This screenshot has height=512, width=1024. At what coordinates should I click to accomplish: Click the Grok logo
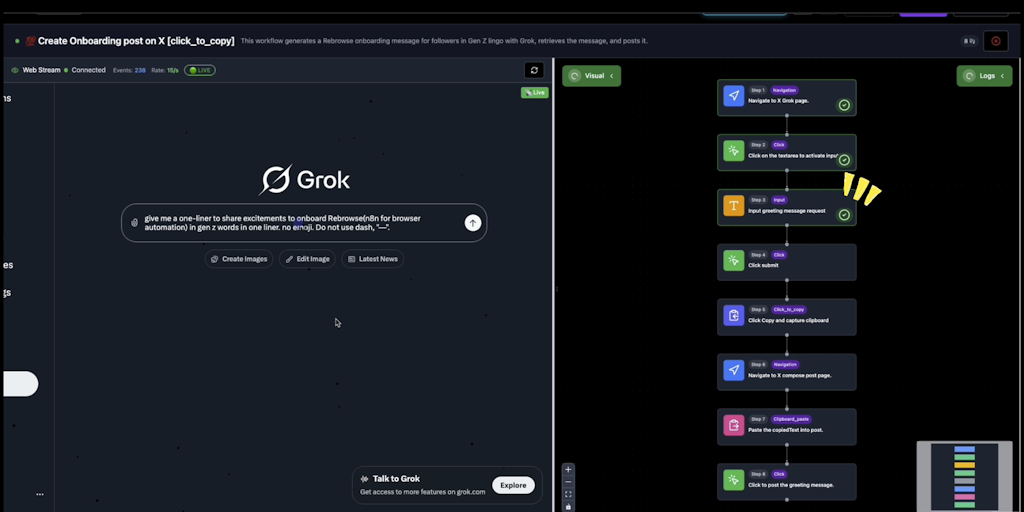click(x=305, y=180)
